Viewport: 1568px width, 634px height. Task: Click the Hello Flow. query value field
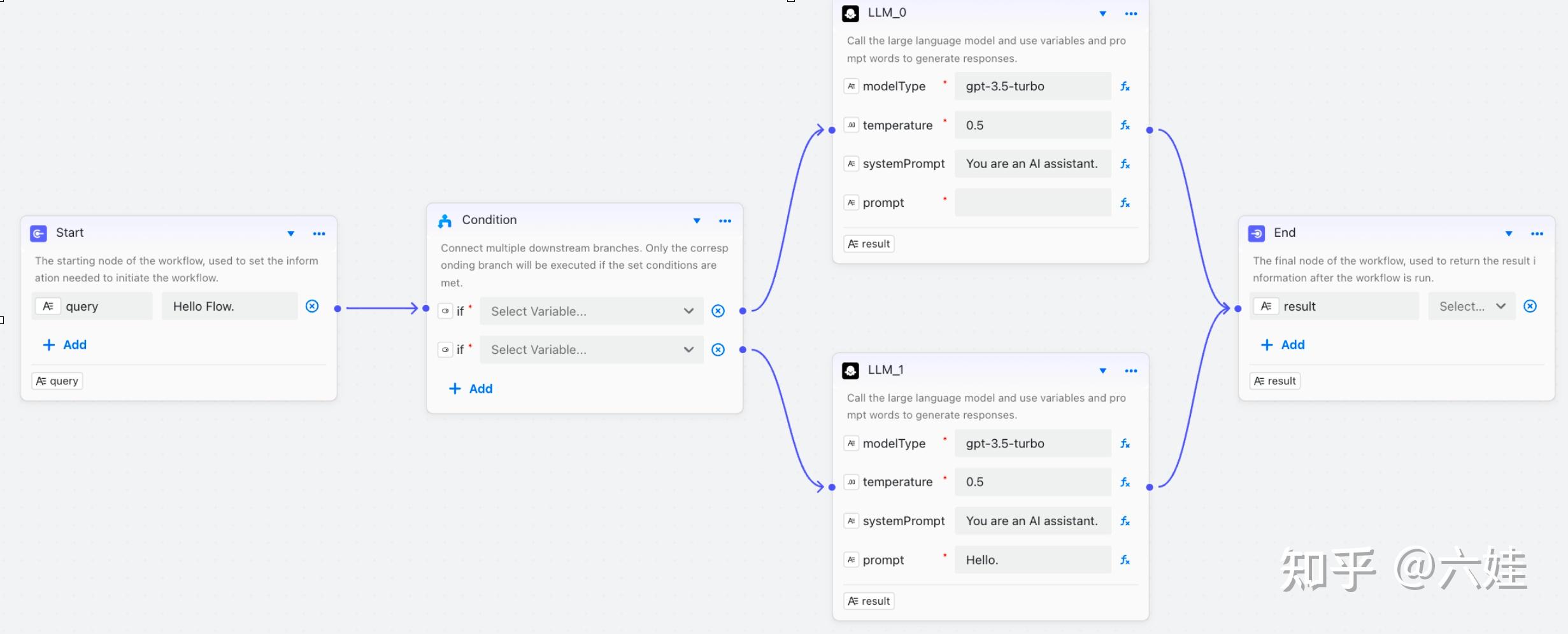pyautogui.click(x=229, y=306)
